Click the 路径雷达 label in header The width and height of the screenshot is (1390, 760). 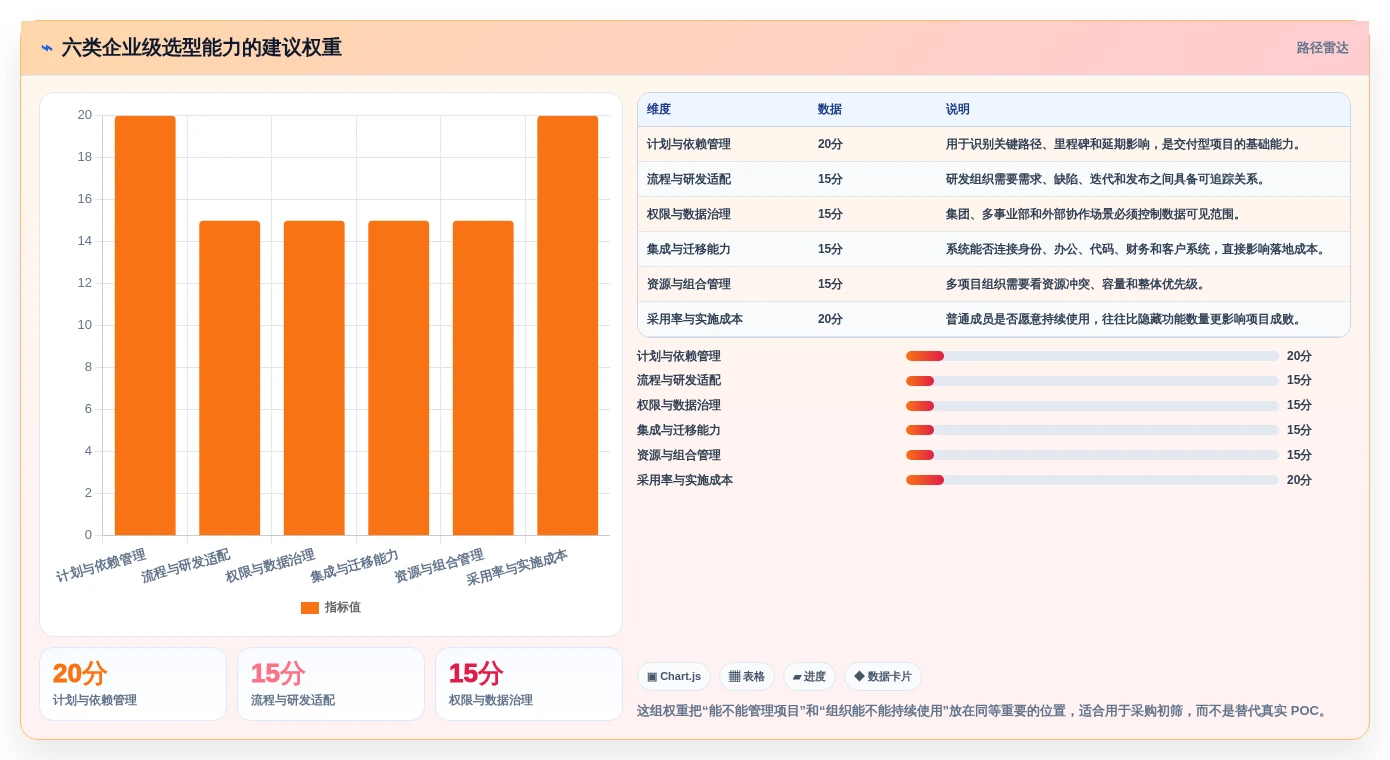click(x=1322, y=48)
